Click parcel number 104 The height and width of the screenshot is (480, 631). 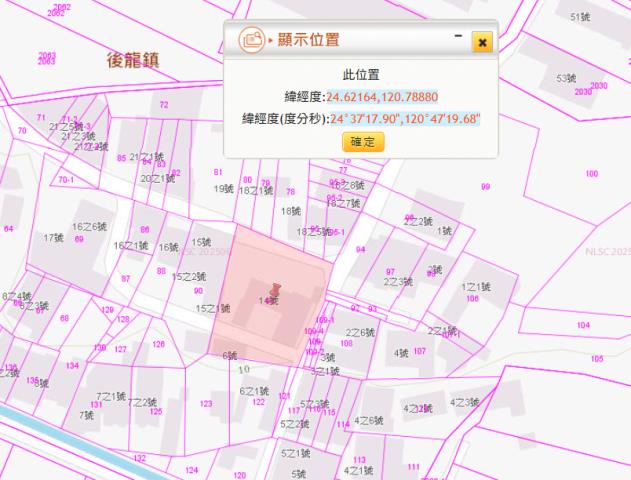click(584, 325)
